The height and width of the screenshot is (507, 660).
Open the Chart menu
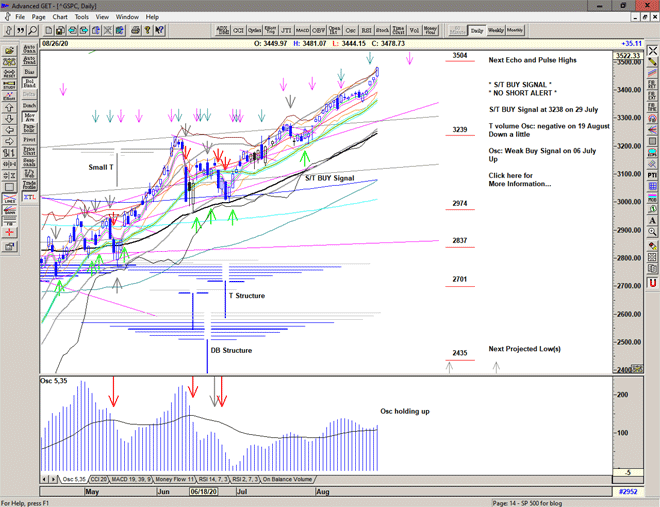(60, 17)
